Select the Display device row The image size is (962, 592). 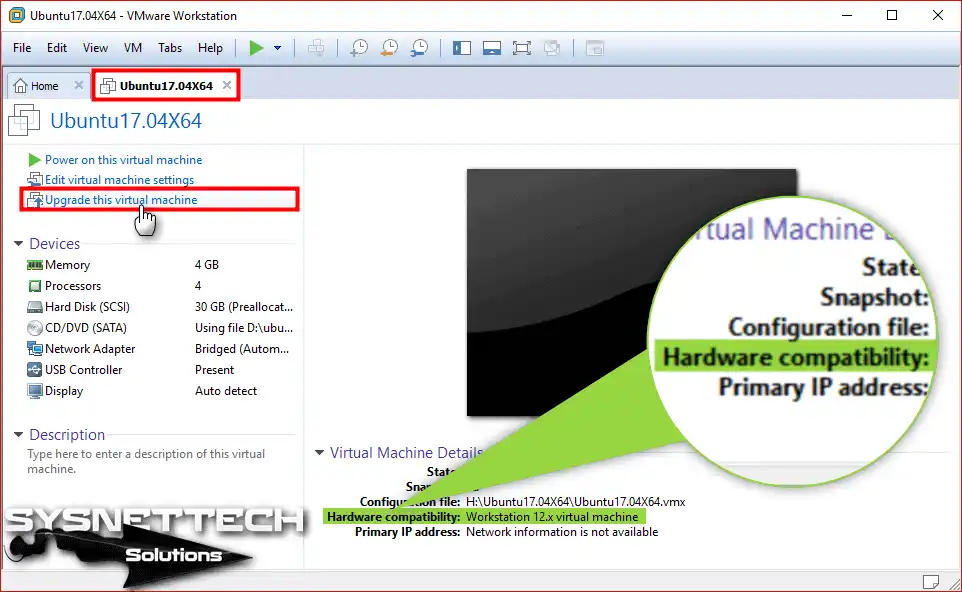click(x=161, y=391)
